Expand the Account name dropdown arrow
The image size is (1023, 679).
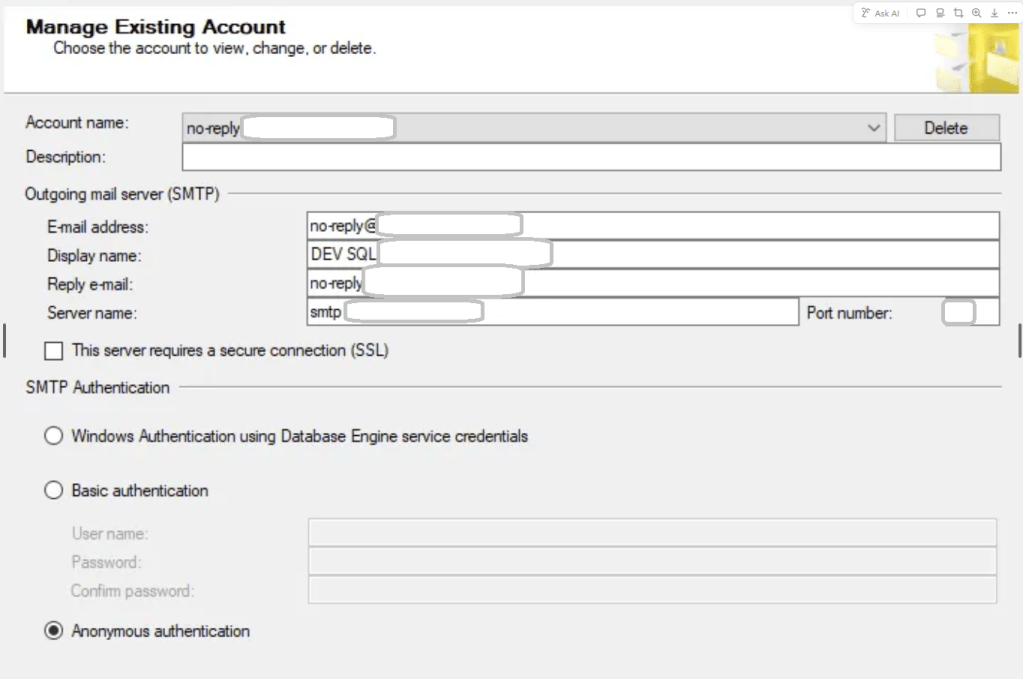[x=874, y=128]
